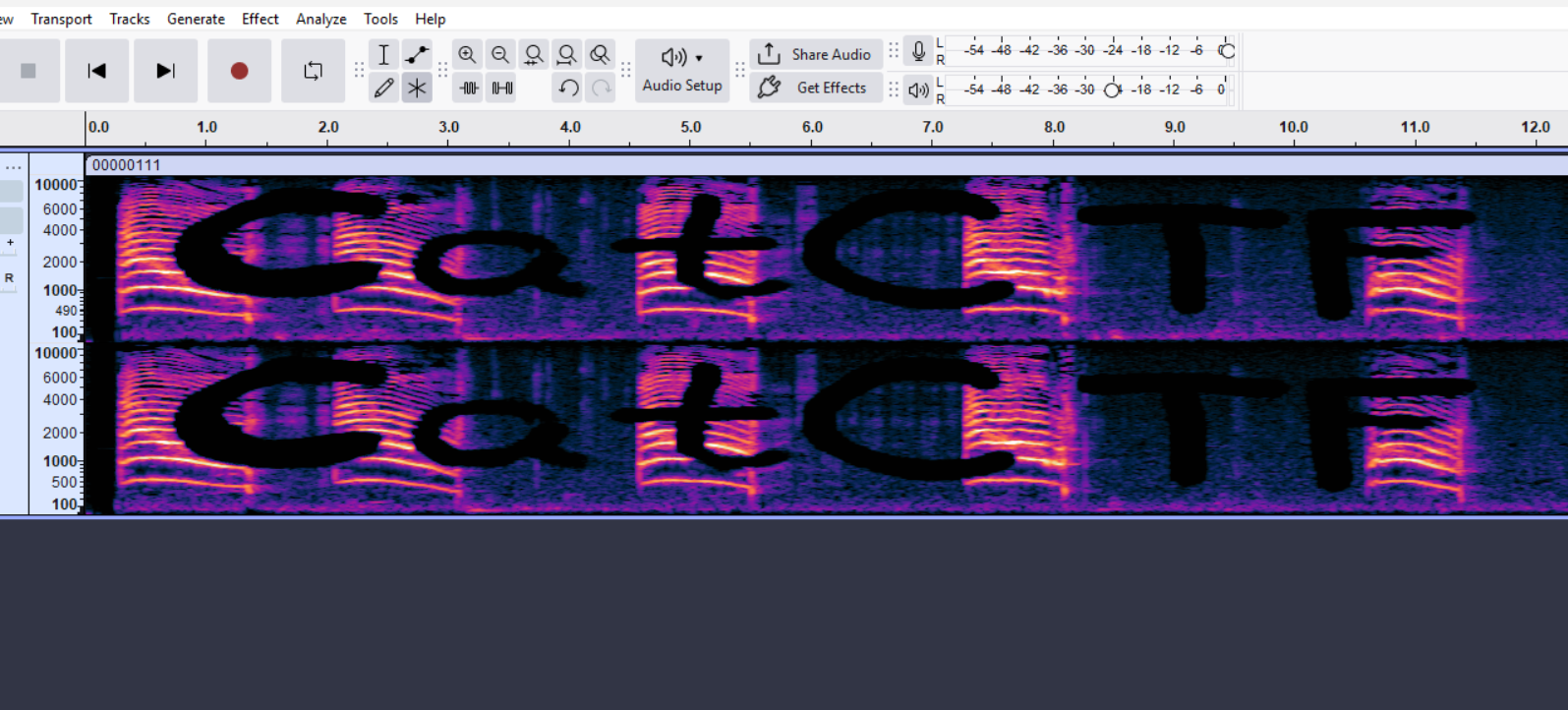Open the Effect menu

pyautogui.click(x=261, y=19)
